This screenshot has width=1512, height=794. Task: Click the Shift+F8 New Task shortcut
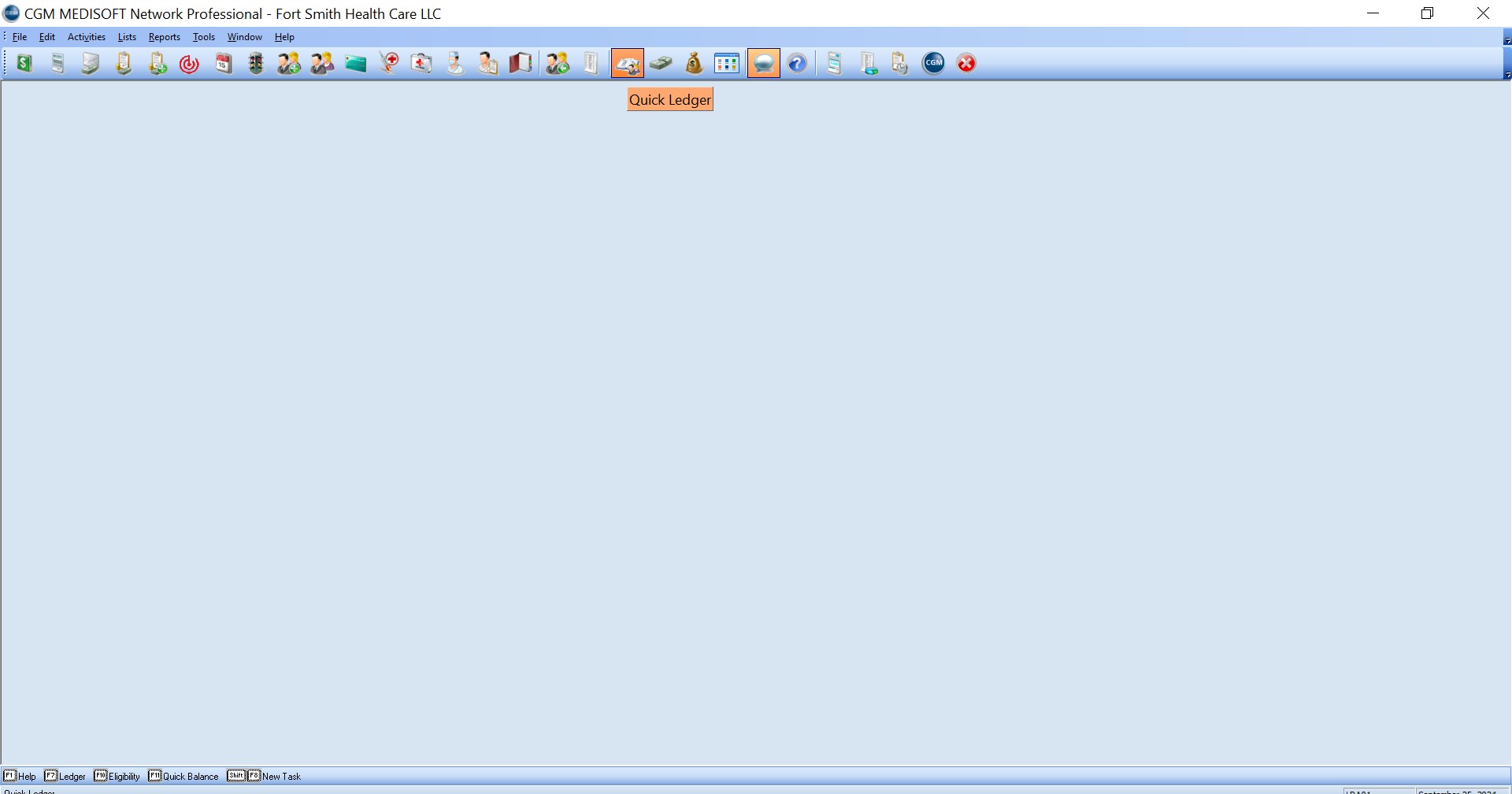click(x=264, y=776)
